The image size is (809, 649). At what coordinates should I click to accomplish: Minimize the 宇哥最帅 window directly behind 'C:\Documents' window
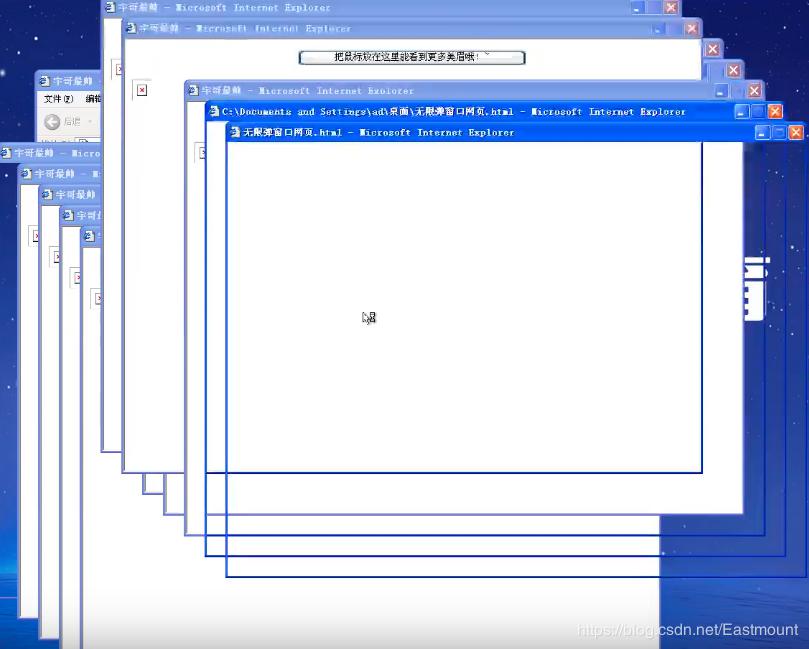click(721, 91)
